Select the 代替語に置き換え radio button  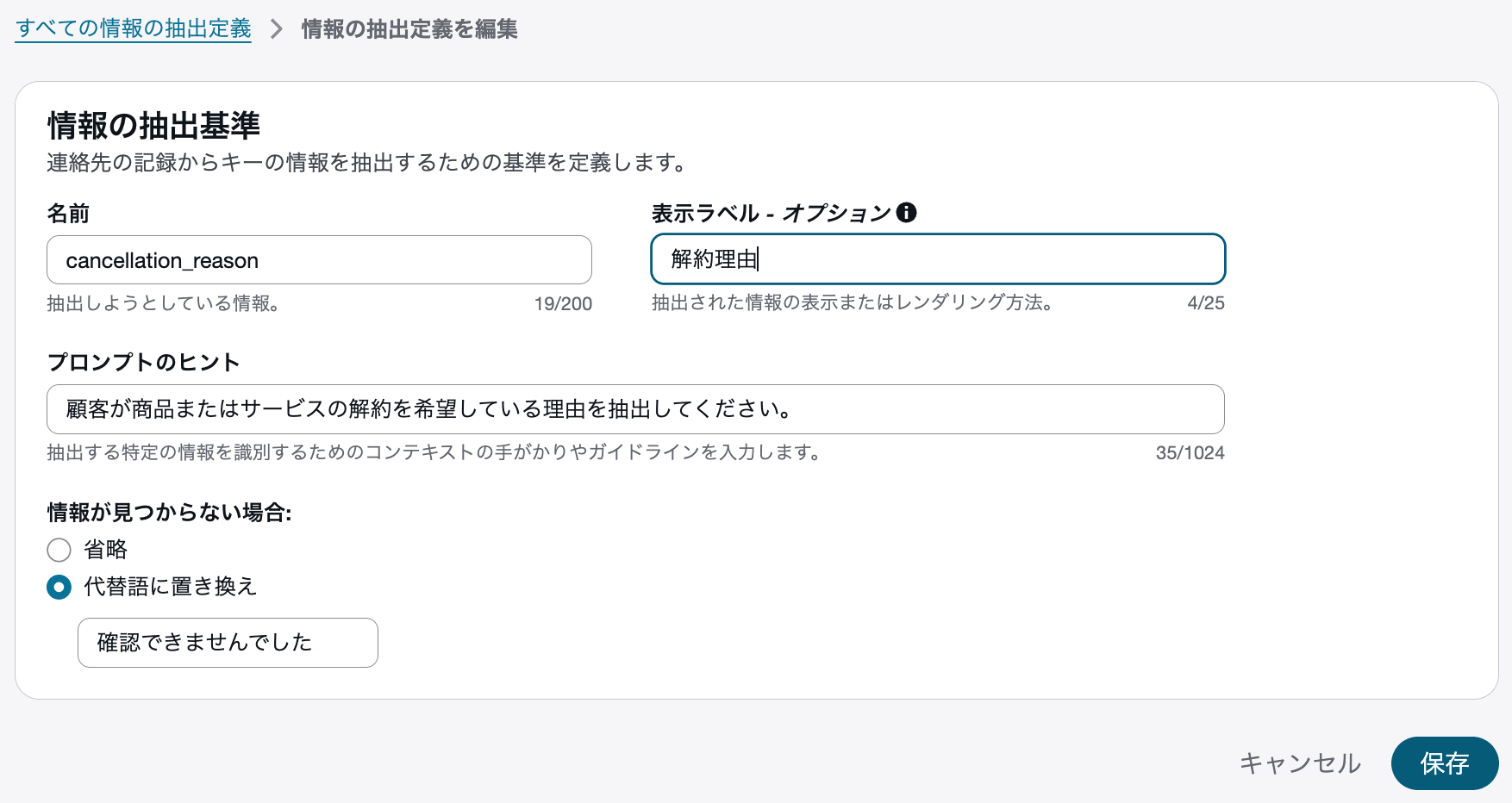(x=59, y=588)
